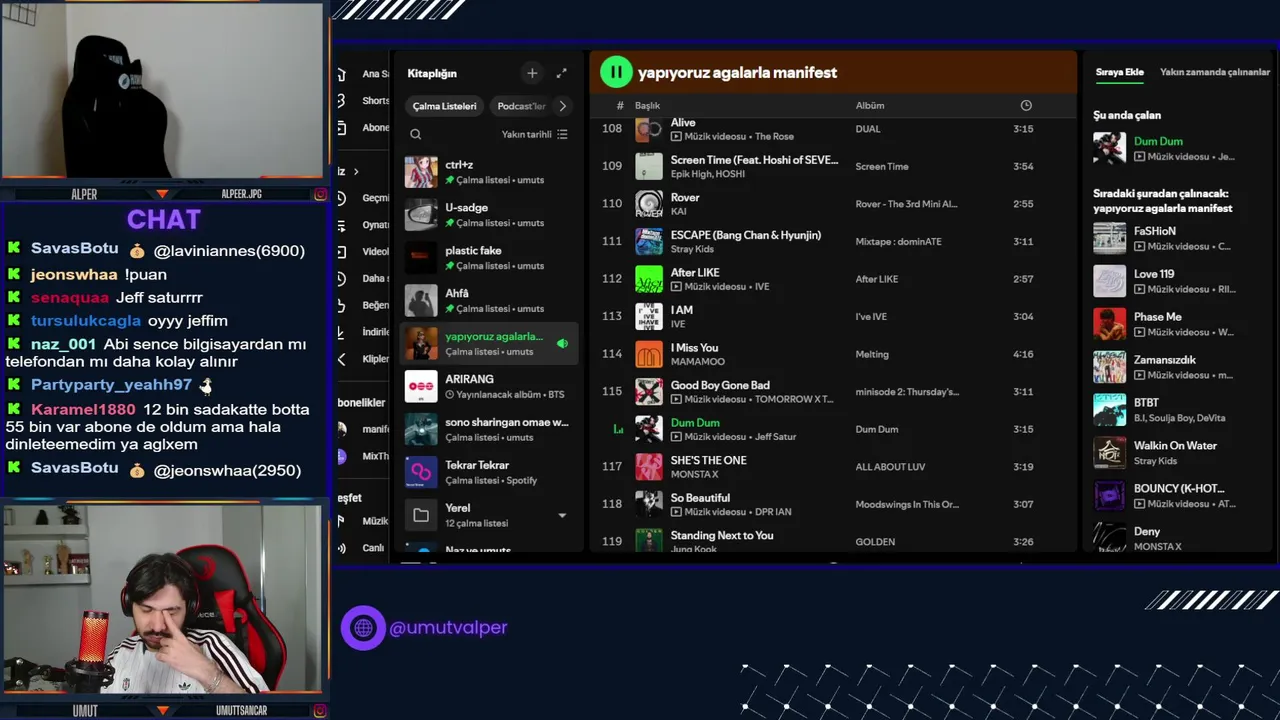Click the list view icon beside Yakın tarihli
This screenshot has height=720, width=1280.
[x=562, y=134]
